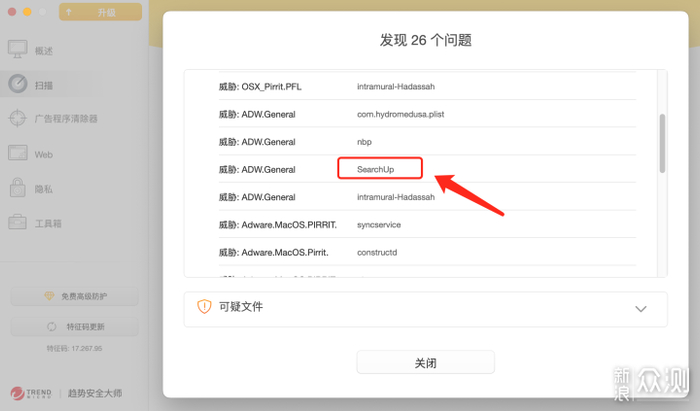Click the 特征码: 17.267.95 version text
Image resolution: width=700 pixels, height=411 pixels.
[75, 349]
